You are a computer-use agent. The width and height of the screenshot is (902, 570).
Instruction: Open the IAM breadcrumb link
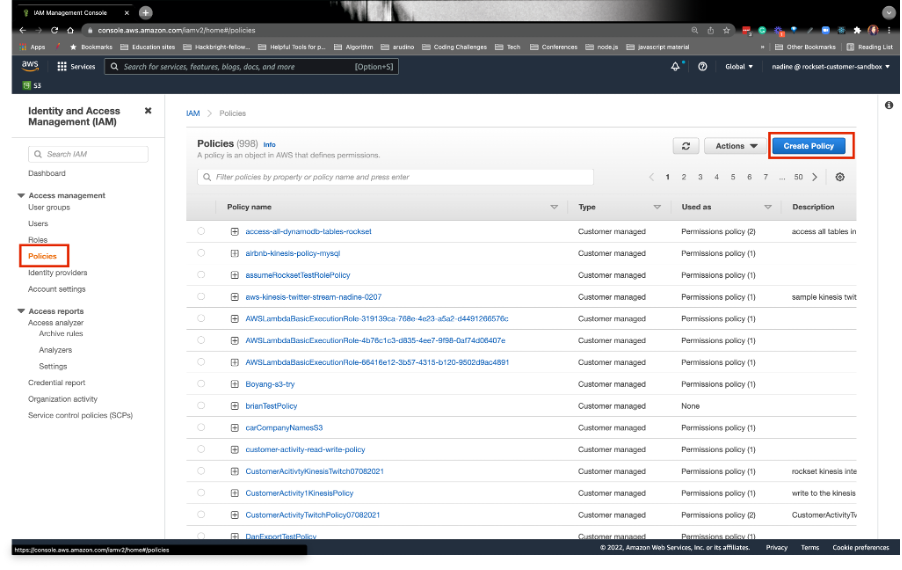click(193, 113)
